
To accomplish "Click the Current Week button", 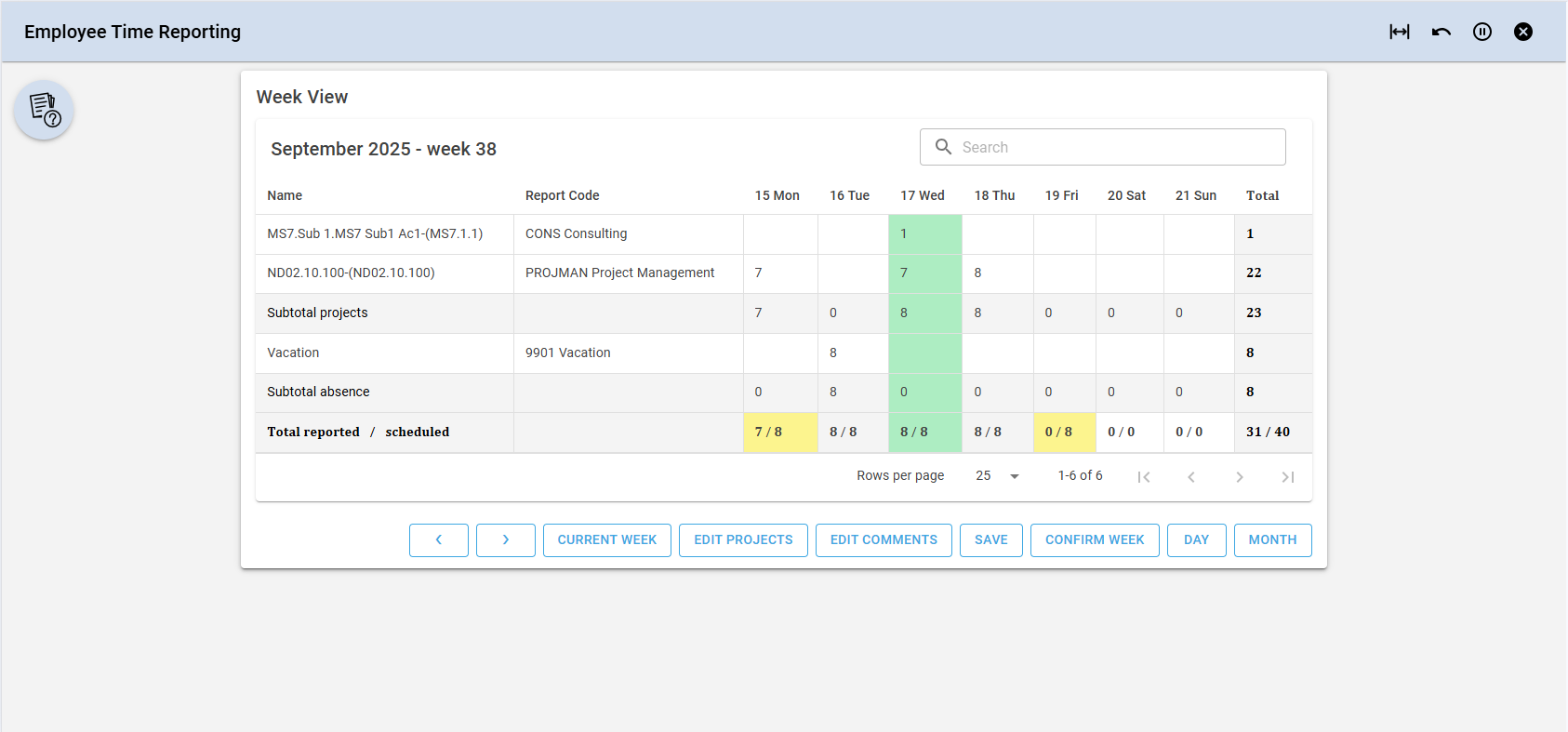I will pyautogui.click(x=607, y=540).
